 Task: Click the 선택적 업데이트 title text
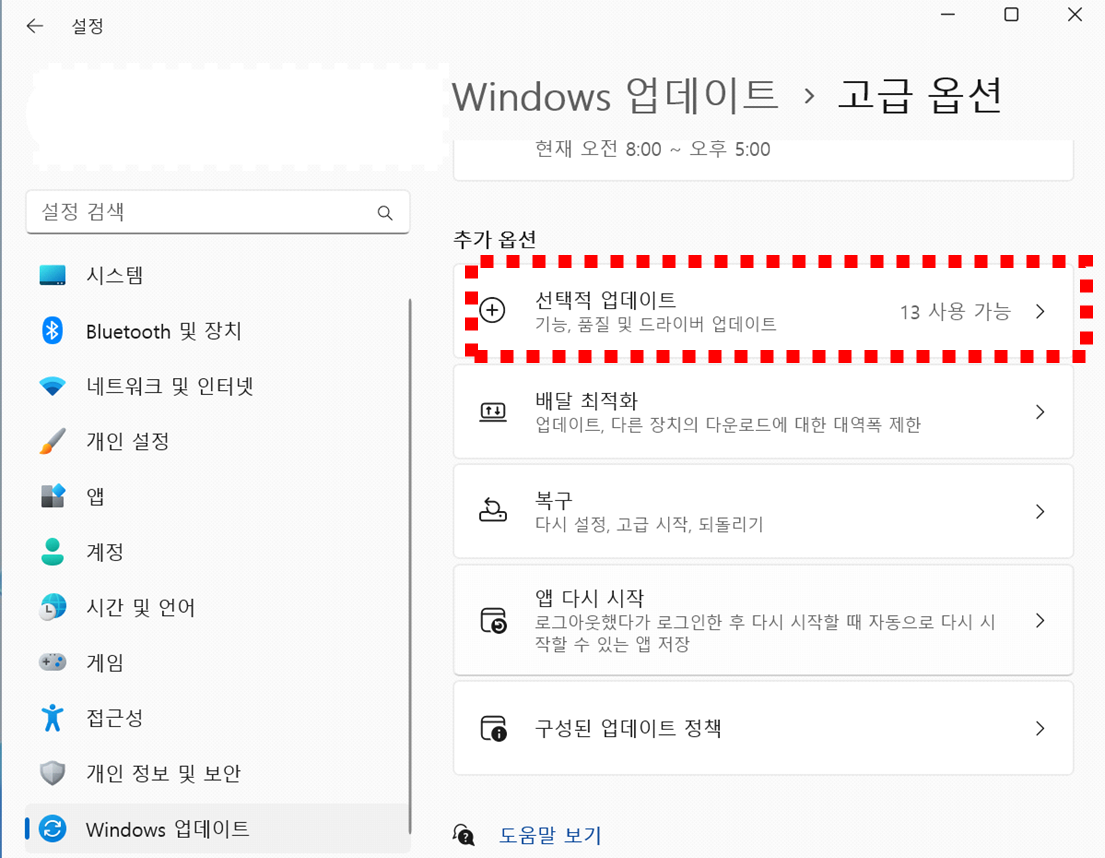(x=605, y=300)
